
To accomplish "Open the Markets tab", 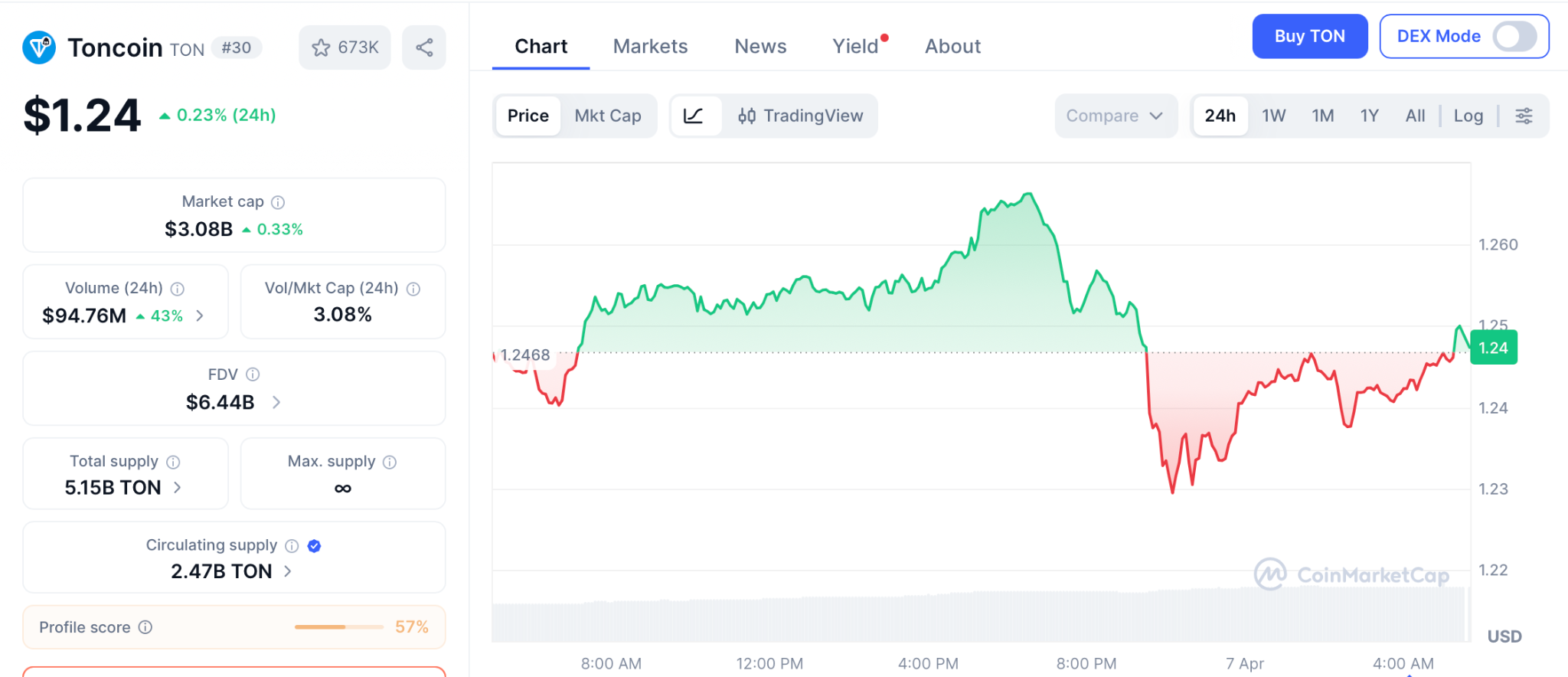I will pos(650,47).
